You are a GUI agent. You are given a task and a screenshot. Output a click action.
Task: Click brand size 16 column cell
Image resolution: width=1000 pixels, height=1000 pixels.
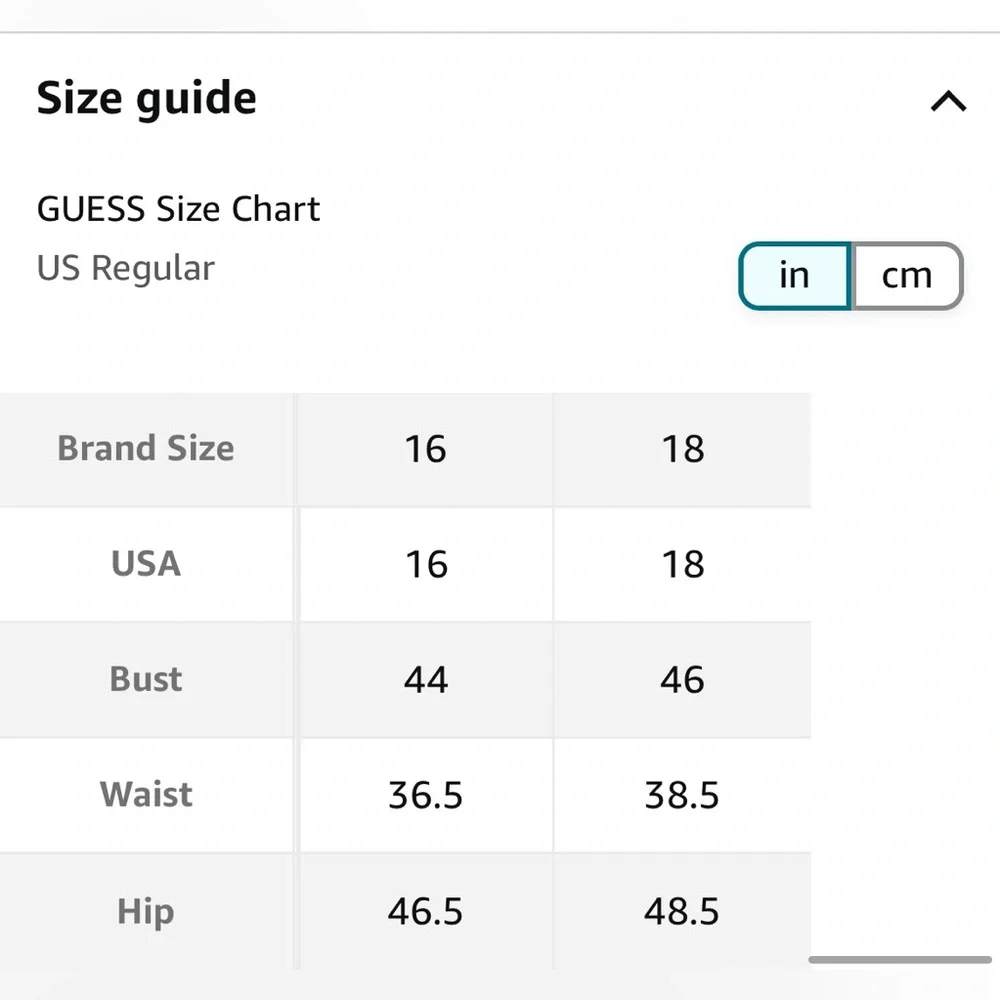pyautogui.click(x=426, y=449)
